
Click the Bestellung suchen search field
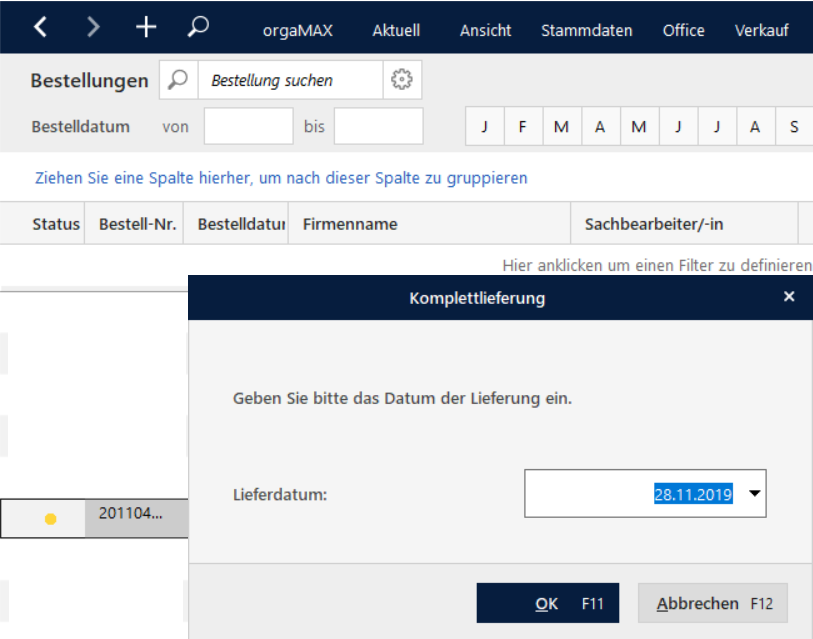coord(290,80)
